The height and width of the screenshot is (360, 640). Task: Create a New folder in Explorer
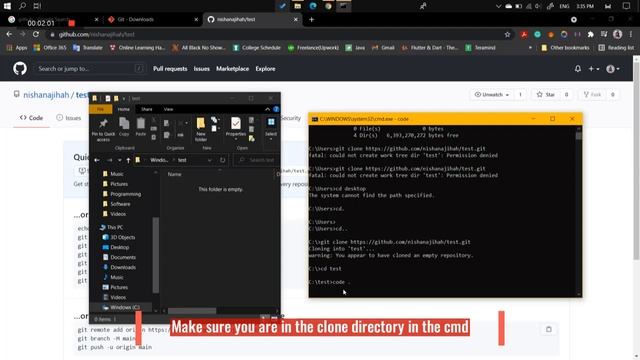pos(201,129)
